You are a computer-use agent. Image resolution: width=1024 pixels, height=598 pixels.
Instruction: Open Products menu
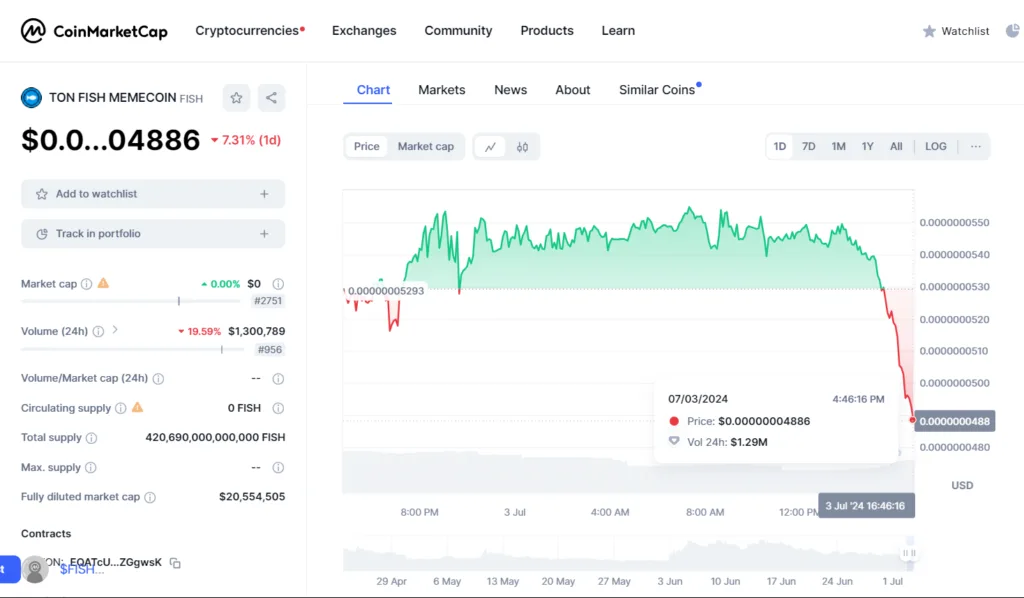pyautogui.click(x=547, y=31)
